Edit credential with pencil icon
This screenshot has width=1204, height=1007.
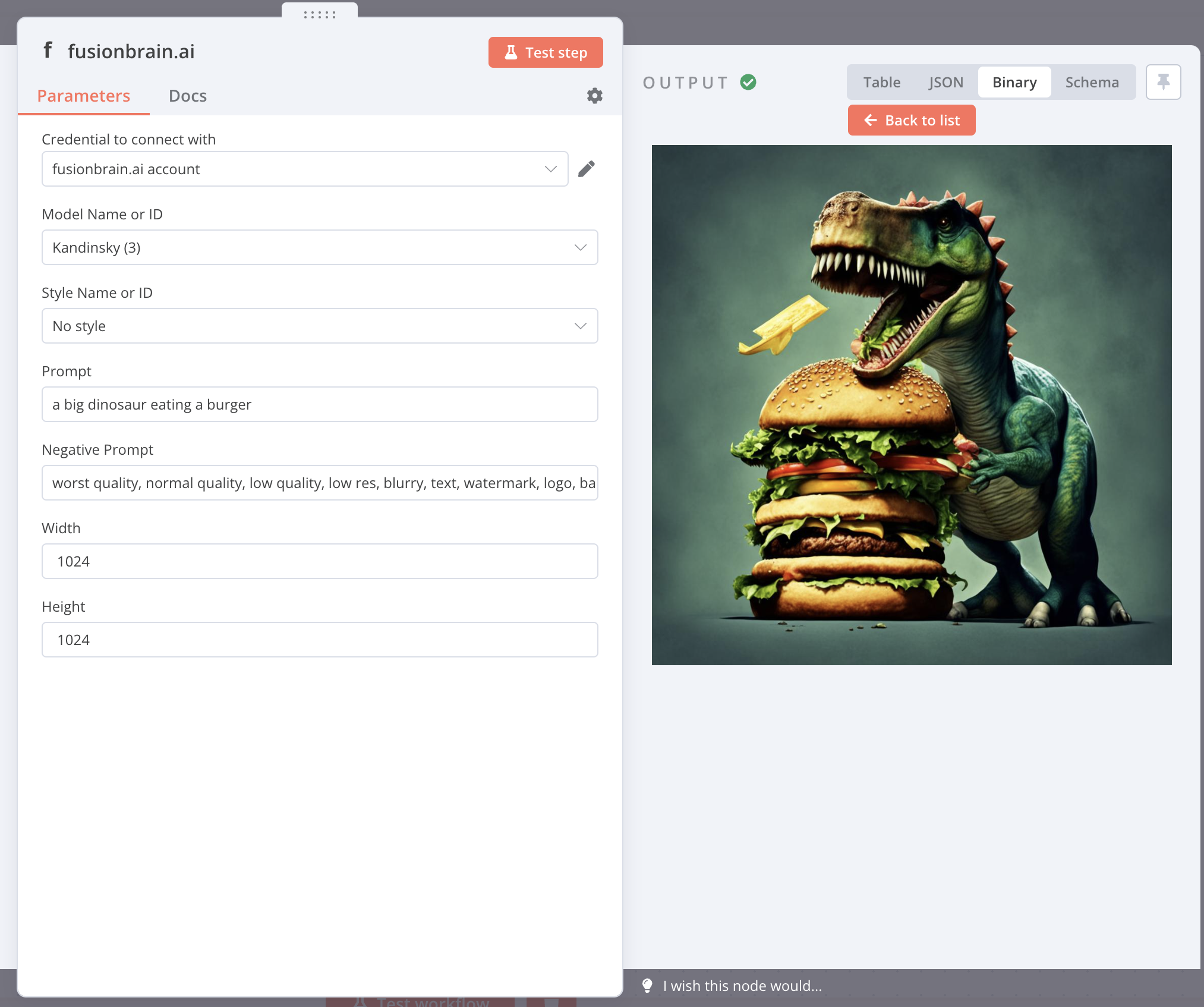pos(586,169)
